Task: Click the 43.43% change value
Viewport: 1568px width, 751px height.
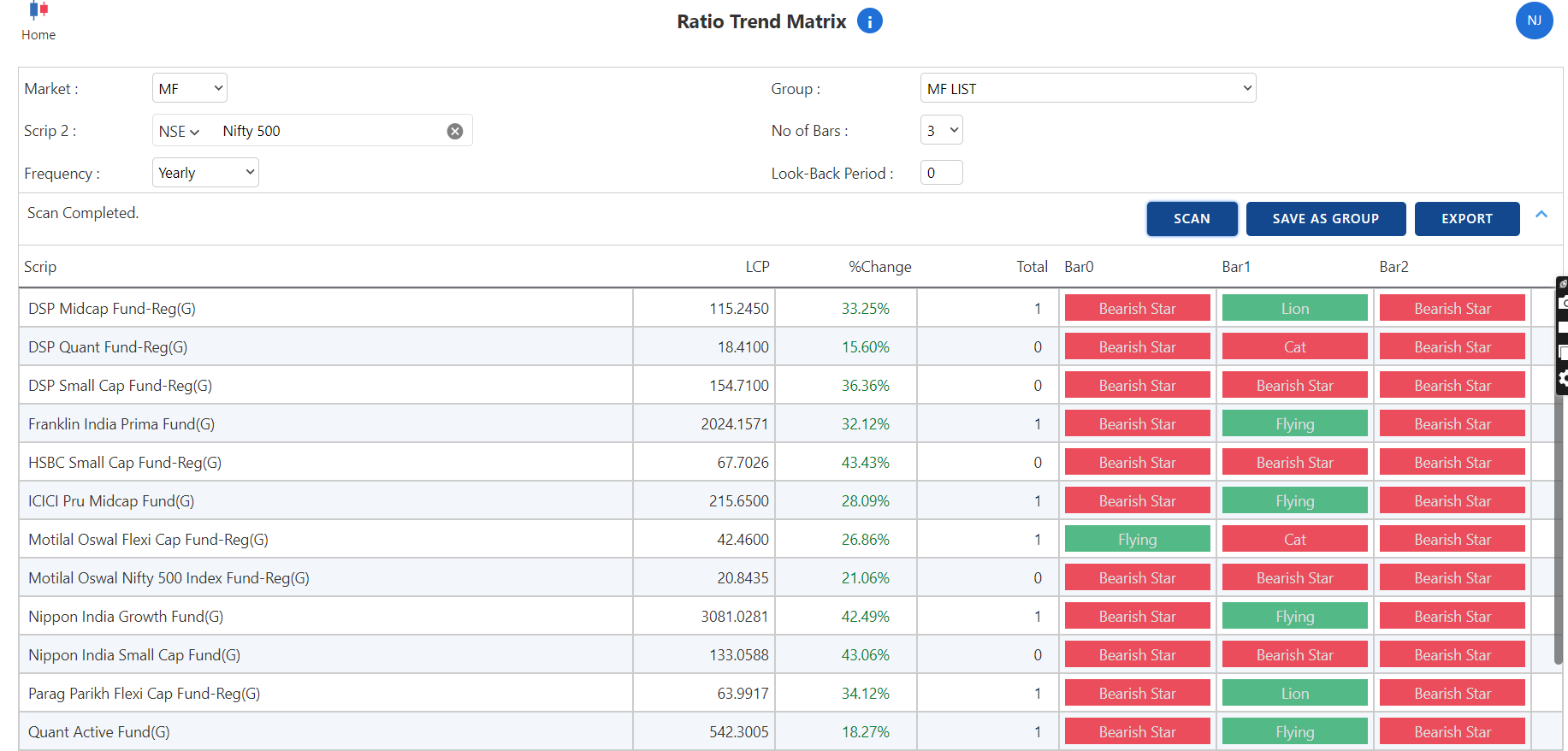Action: (x=866, y=463)
